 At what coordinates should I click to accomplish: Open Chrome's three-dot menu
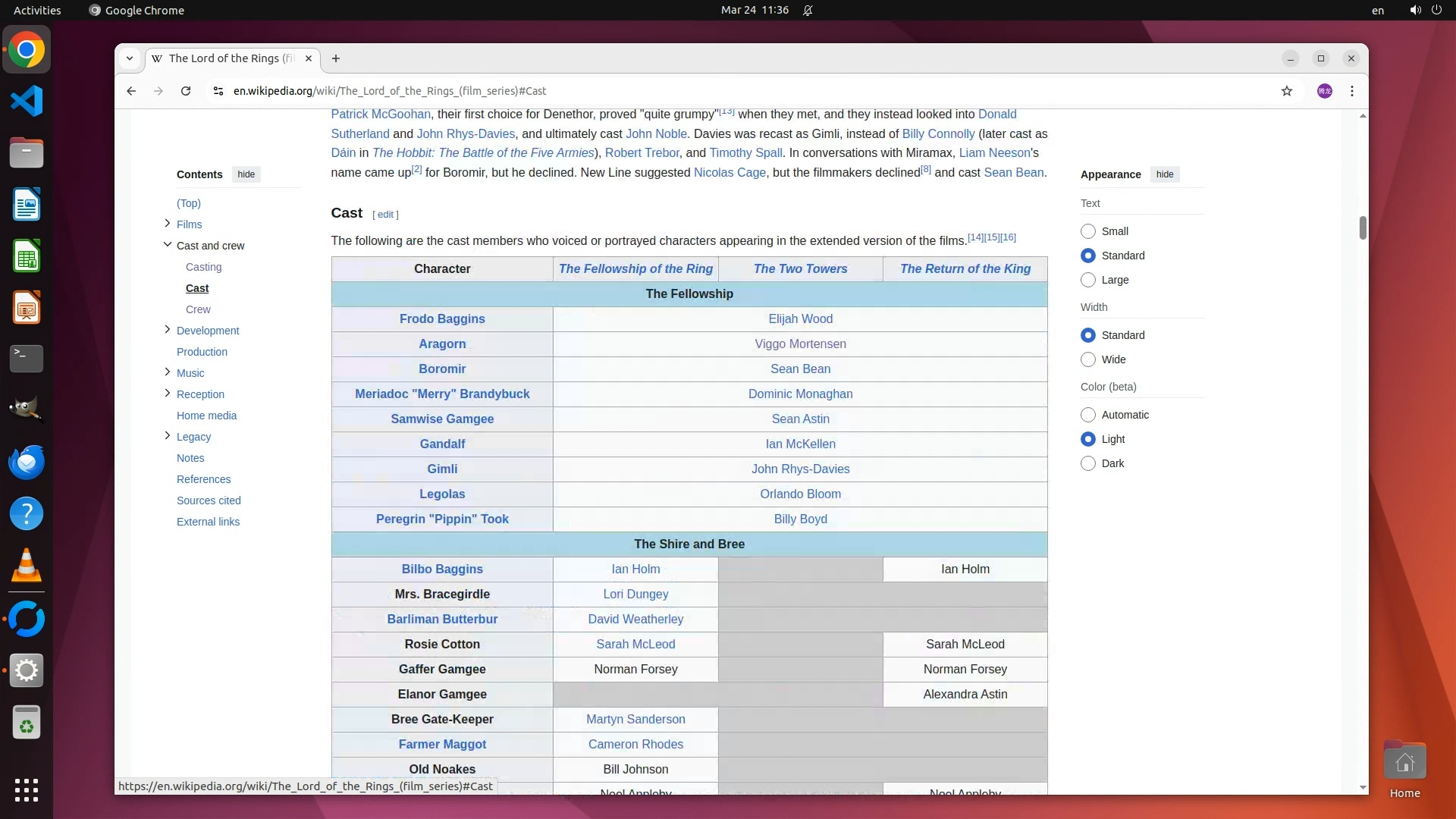pos(1352,91)
